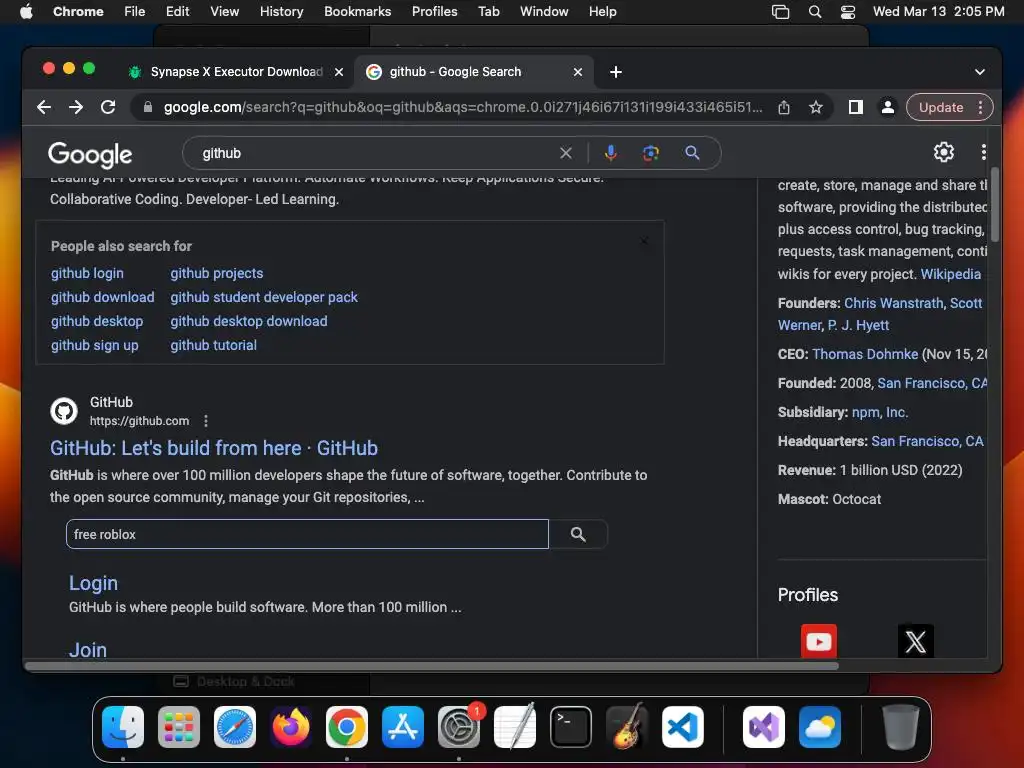Click the Google logo
Screen dimensions: 1024x768
pos(90,154)
